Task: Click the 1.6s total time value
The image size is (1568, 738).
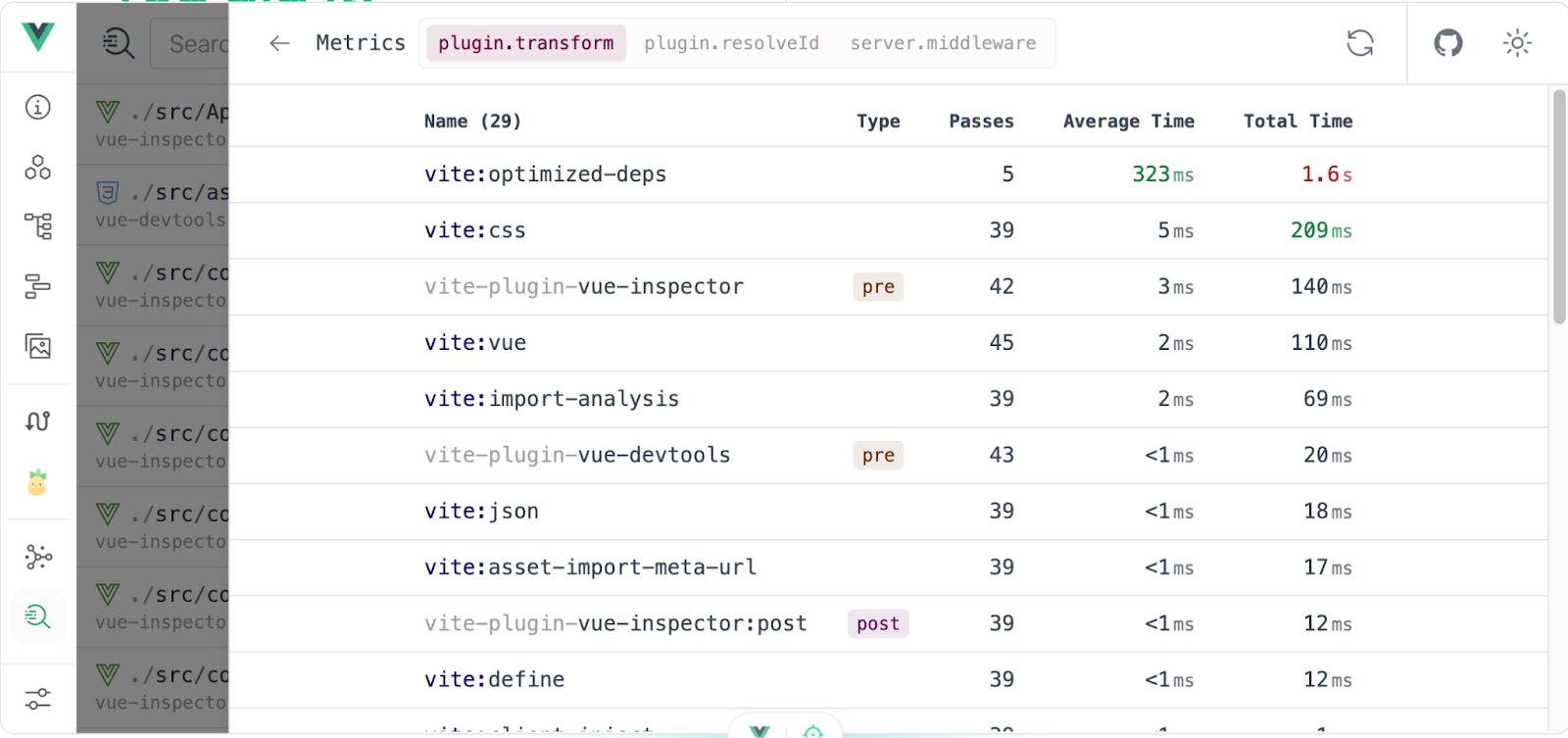Action: pyautogui.click(x=1327, y=174)
